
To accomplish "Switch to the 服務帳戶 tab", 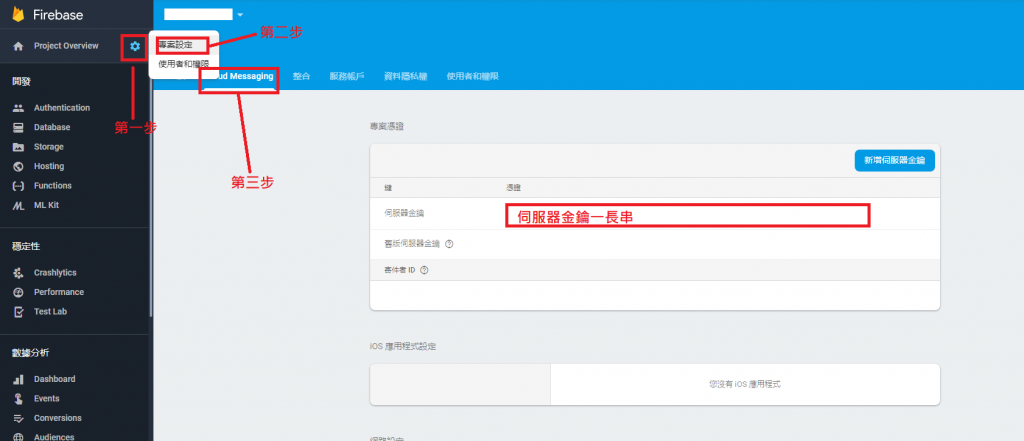I will coord(347,76).
